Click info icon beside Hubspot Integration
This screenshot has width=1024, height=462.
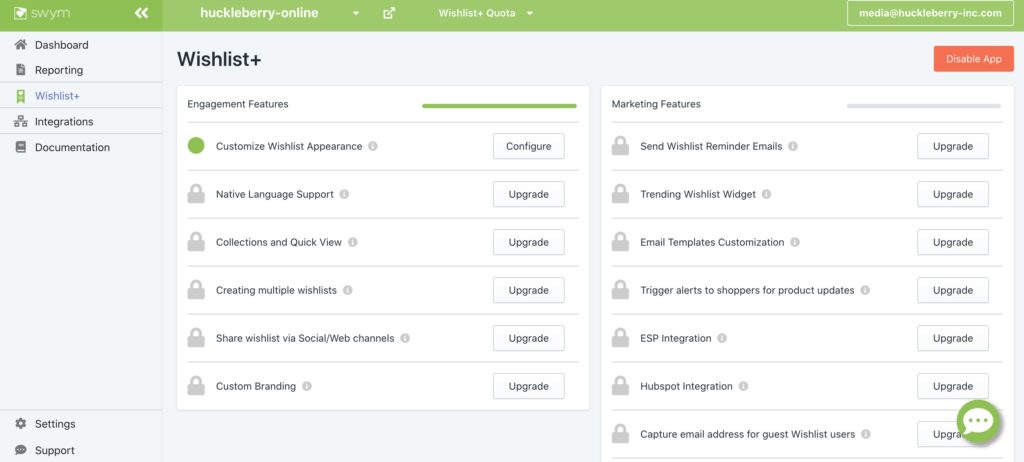click(743, 386)
